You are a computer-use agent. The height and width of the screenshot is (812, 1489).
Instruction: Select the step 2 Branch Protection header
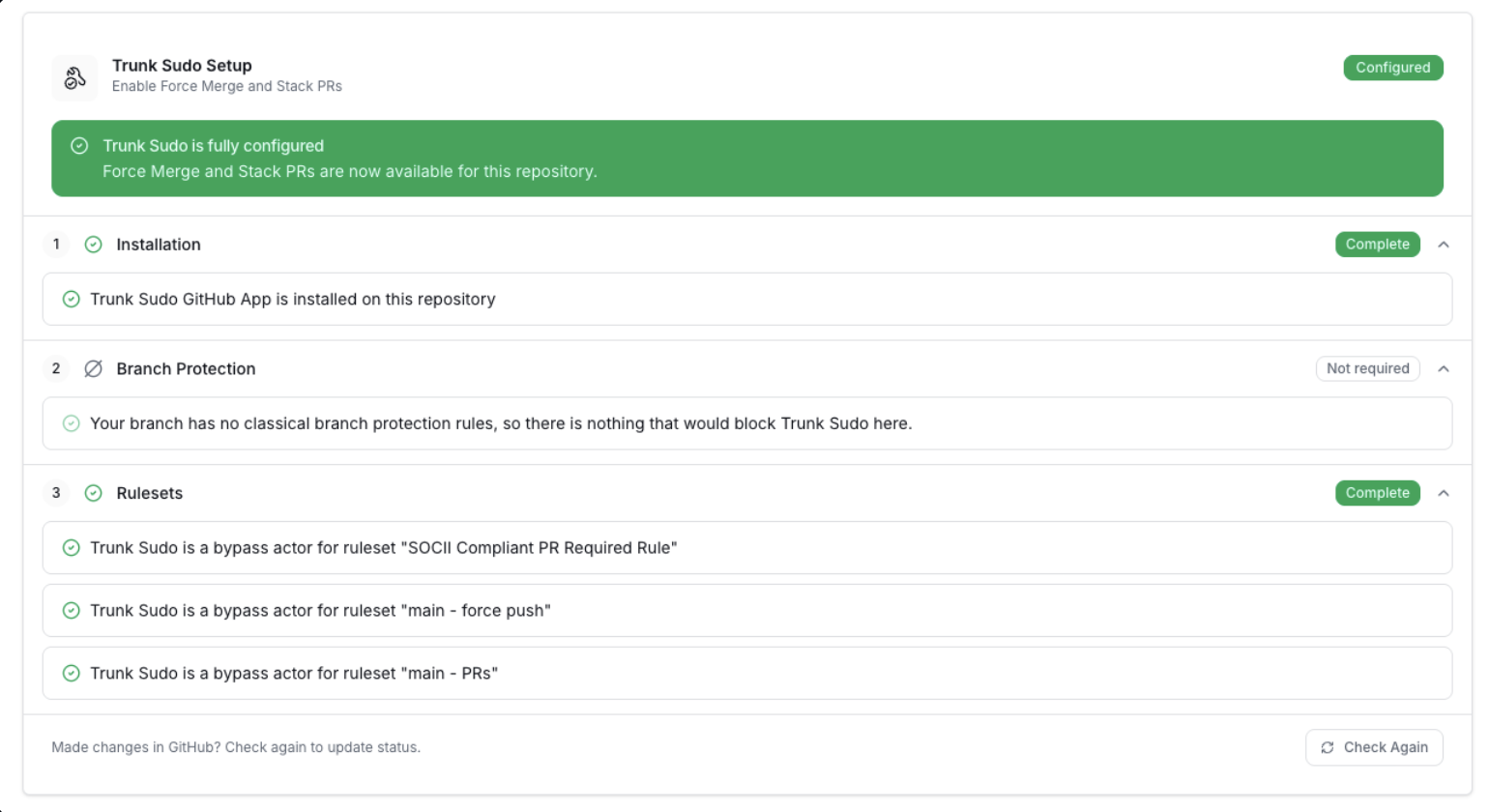click(x=186, y=368)
